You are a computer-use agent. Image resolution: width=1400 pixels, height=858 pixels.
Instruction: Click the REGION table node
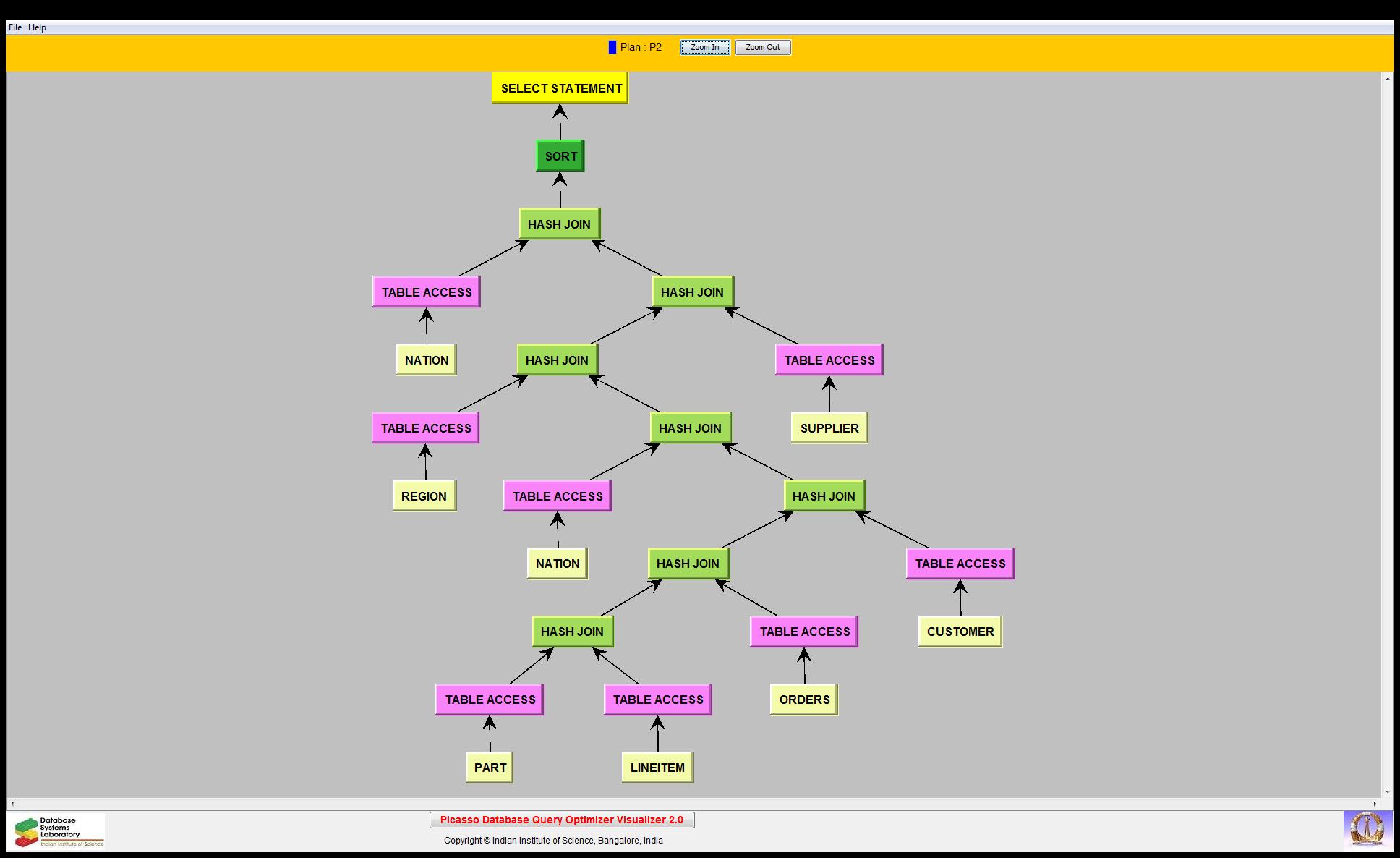click(x=424, y=496)
